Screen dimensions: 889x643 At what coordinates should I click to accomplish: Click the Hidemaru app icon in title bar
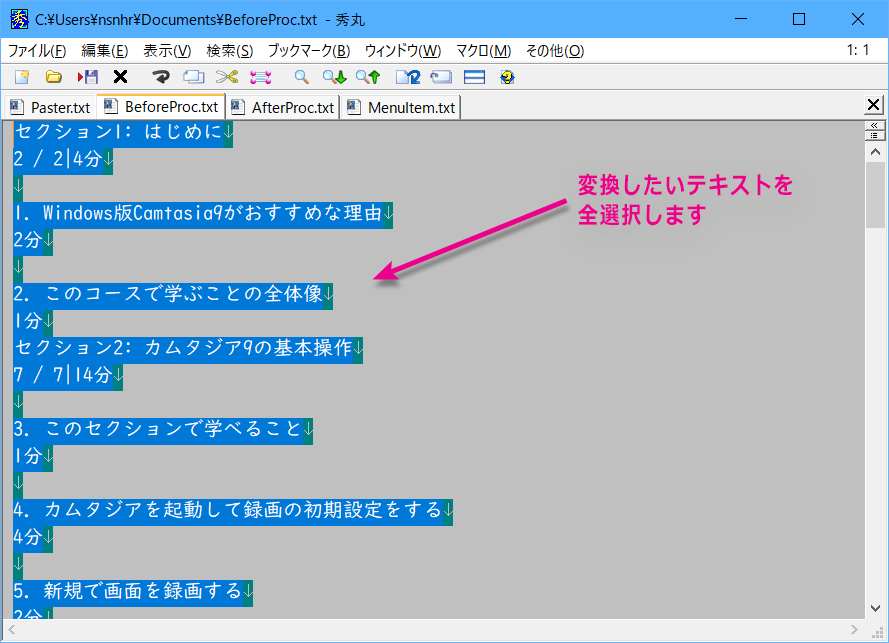19,19
